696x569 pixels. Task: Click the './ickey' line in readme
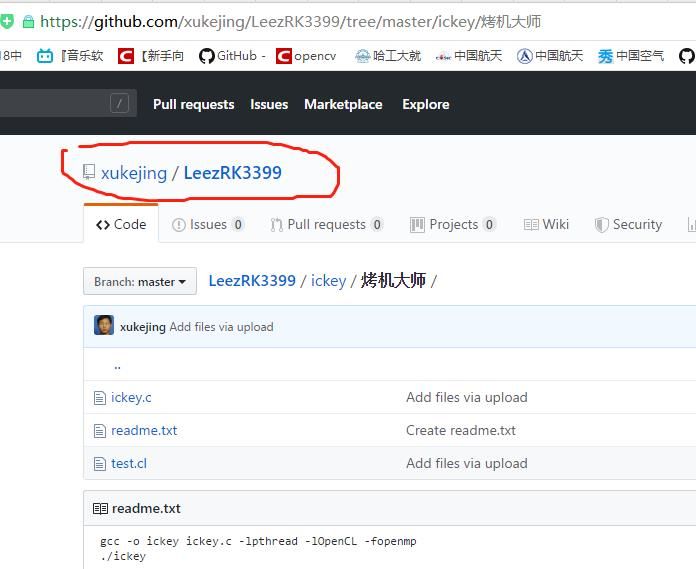coord(123,557)
